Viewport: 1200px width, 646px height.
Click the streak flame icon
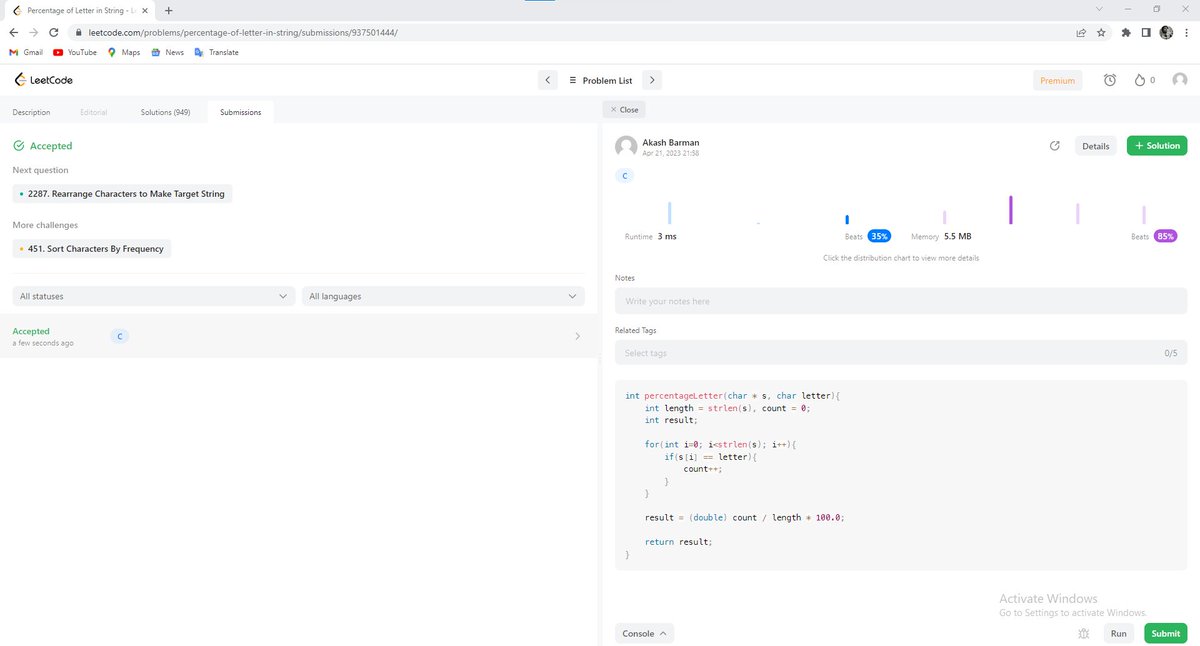click(1139, 80)
